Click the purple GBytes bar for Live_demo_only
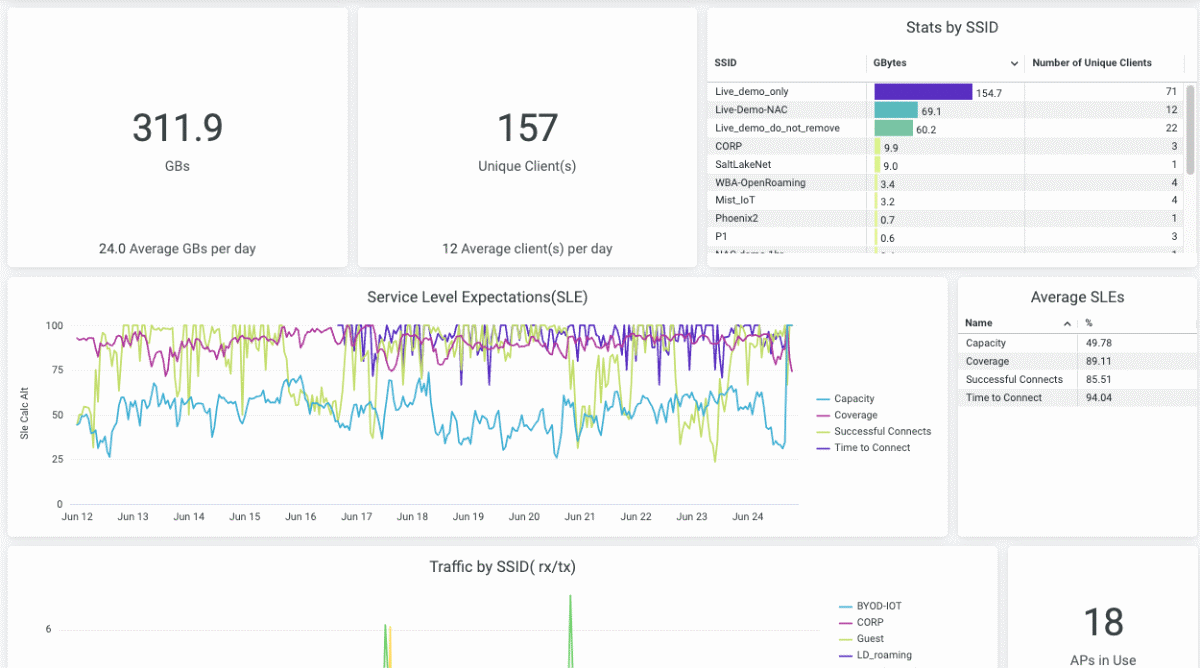 tap(920, 91)
